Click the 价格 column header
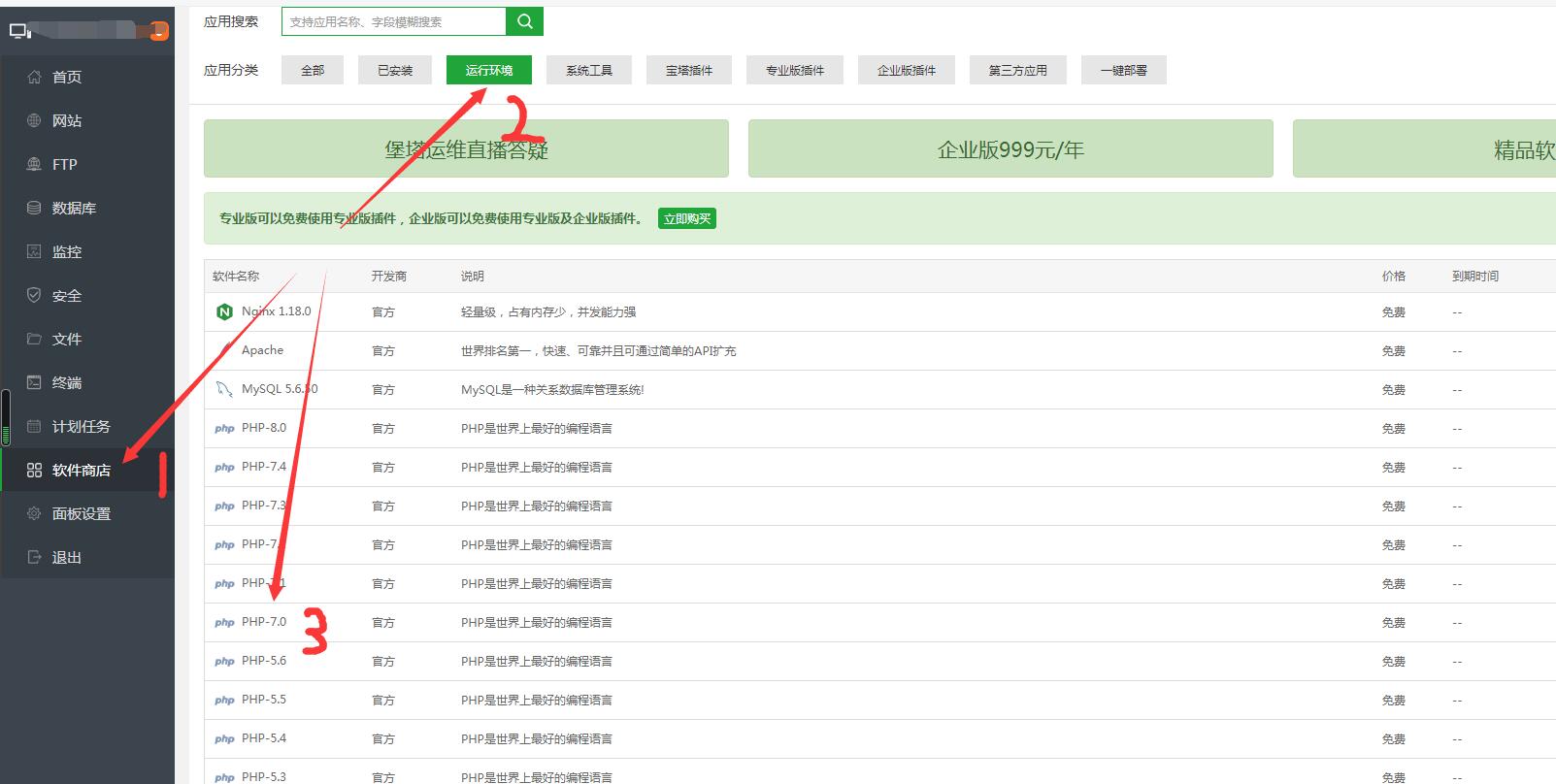This screenshot has width=1556, height=784. point(1394,276)
